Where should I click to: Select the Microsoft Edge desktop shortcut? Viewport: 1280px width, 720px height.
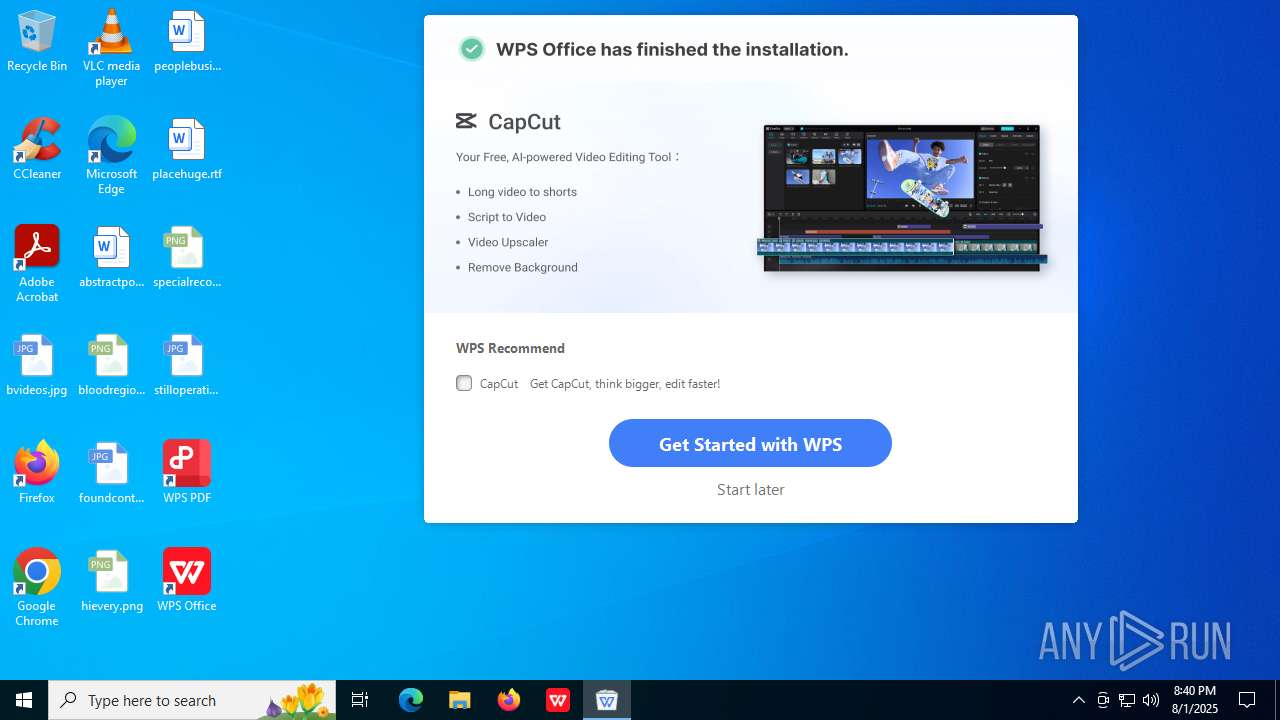point(111,156)
